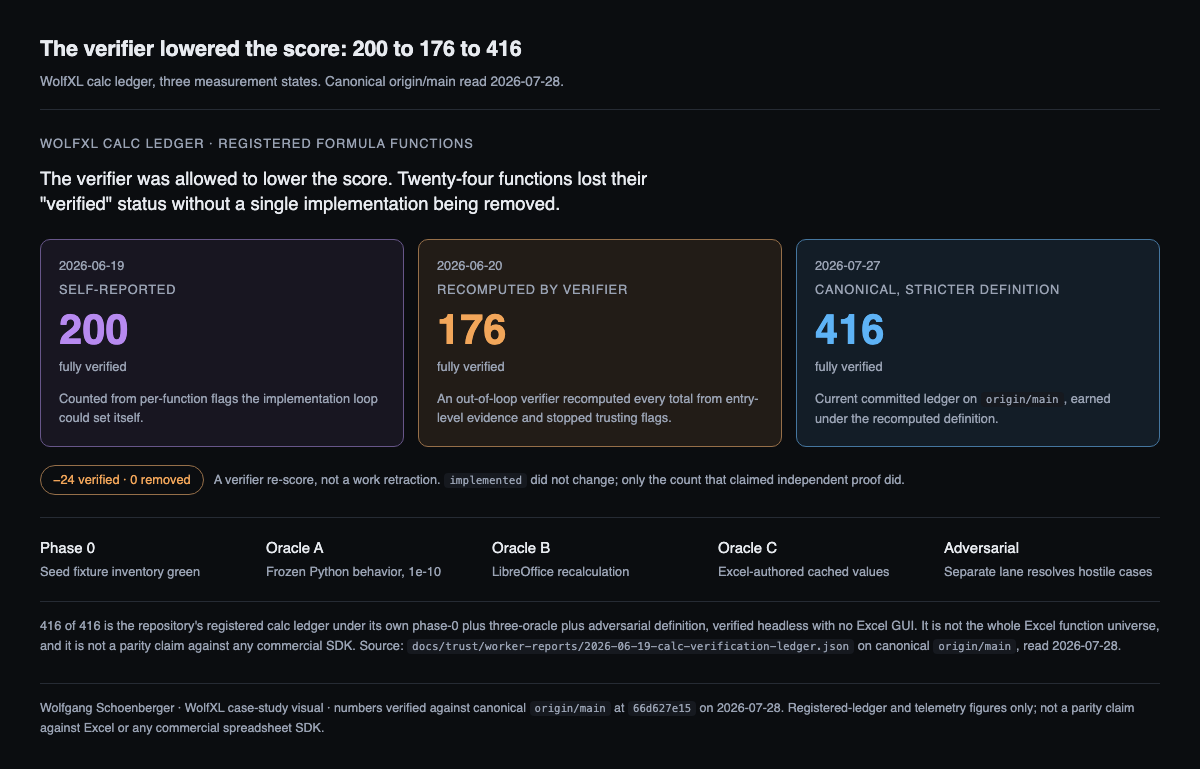Click the calc-verification-ledger.json file path

click(x=631, y=646)
